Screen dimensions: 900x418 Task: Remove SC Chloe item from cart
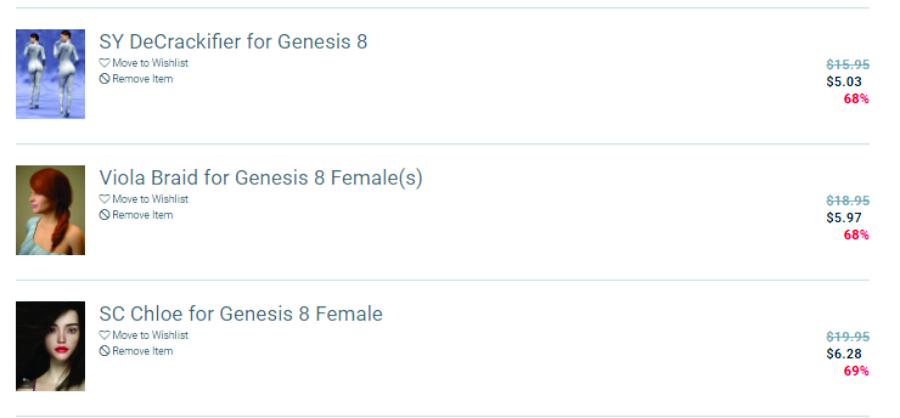coord(142,351)
